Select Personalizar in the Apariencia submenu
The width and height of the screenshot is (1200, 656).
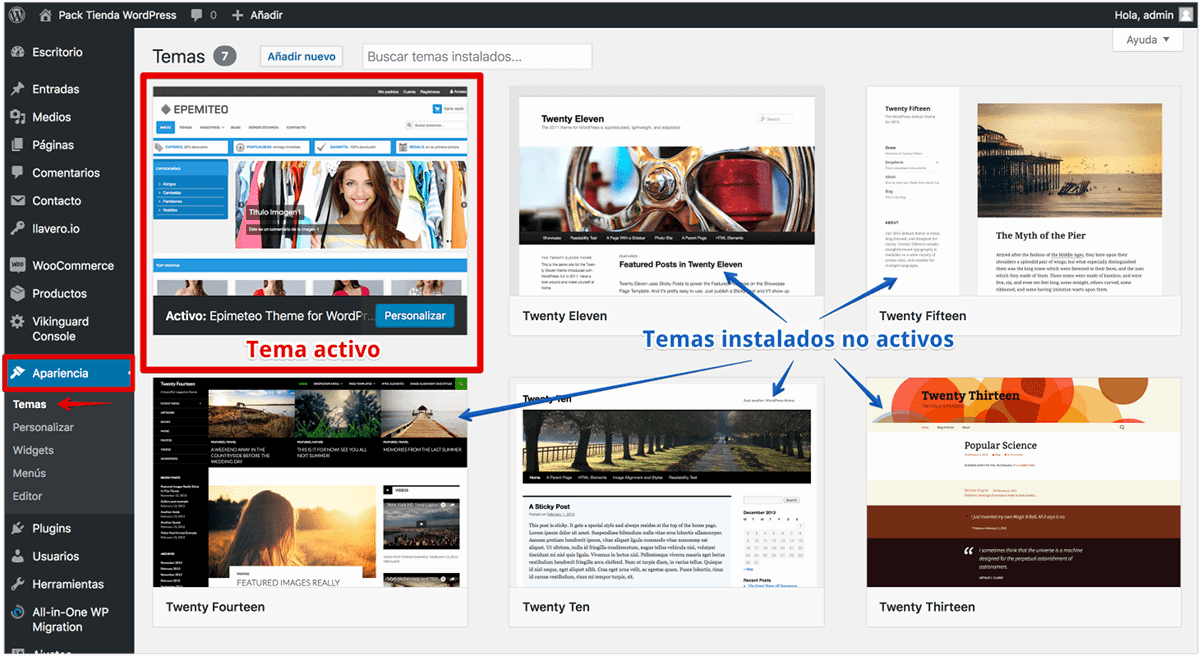(x=43, y=427)
